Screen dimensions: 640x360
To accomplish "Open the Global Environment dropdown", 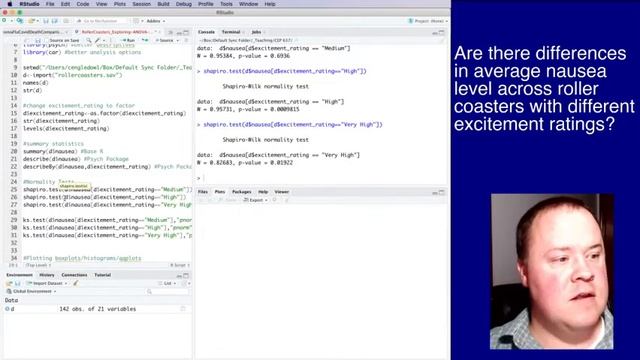I will pyautogui.click(x=31, y=291).
